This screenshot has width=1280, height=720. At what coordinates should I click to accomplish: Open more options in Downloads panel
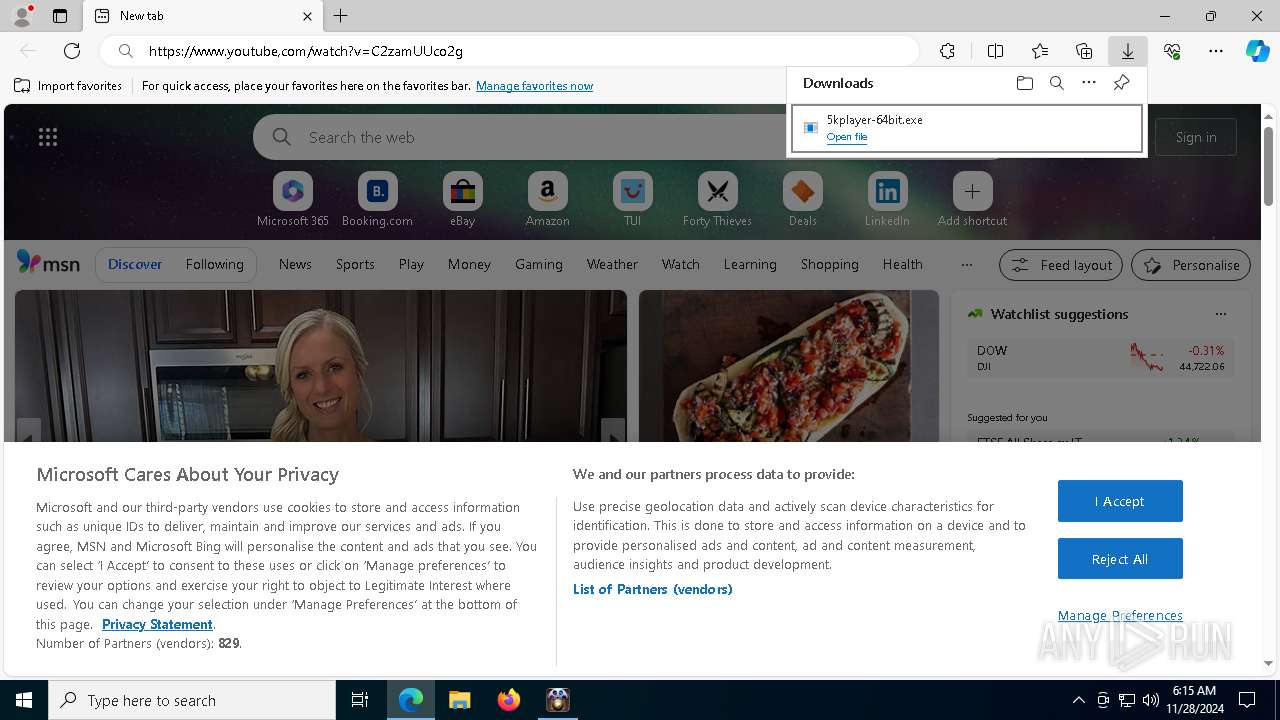1089,83
